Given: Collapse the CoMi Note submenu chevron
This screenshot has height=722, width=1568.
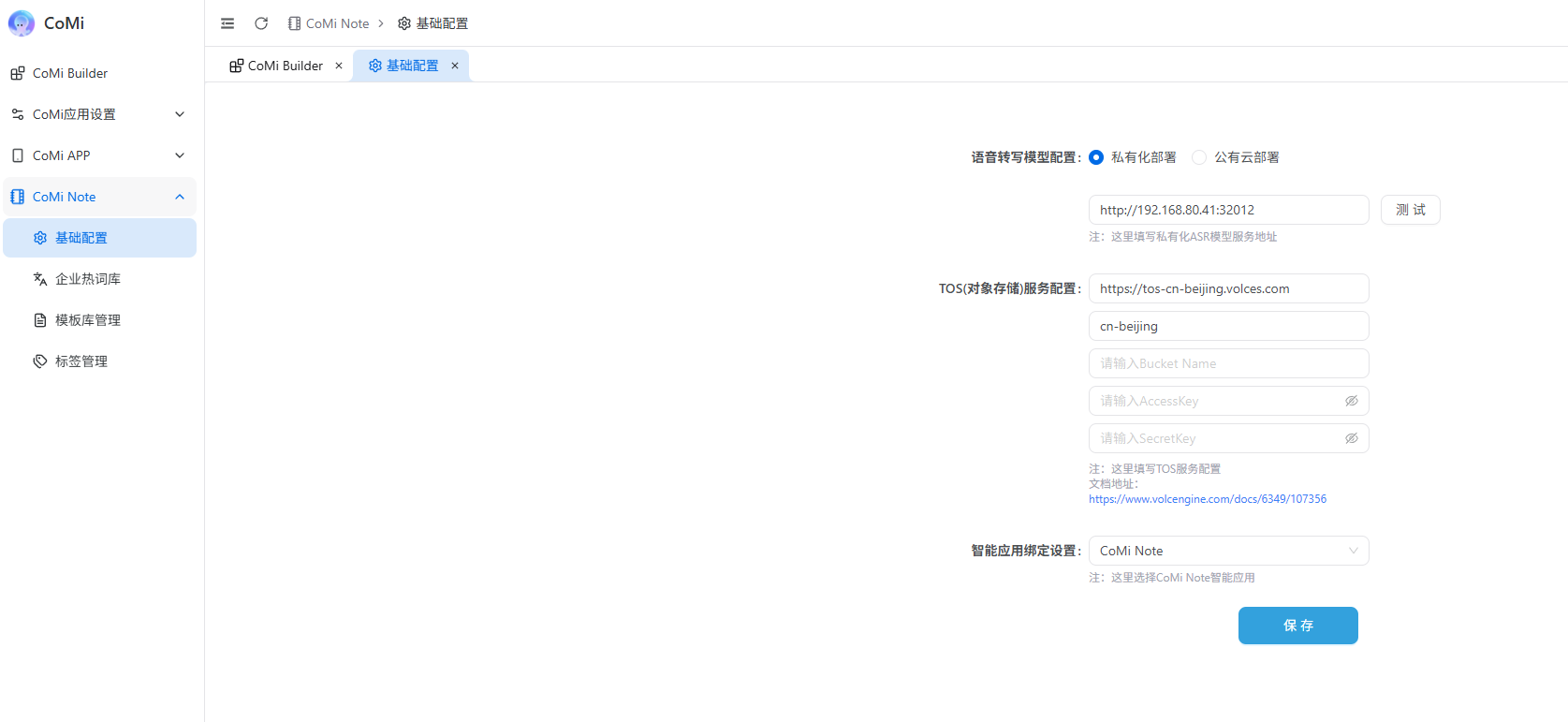Looking at the screenshot, I should [180, 197].
